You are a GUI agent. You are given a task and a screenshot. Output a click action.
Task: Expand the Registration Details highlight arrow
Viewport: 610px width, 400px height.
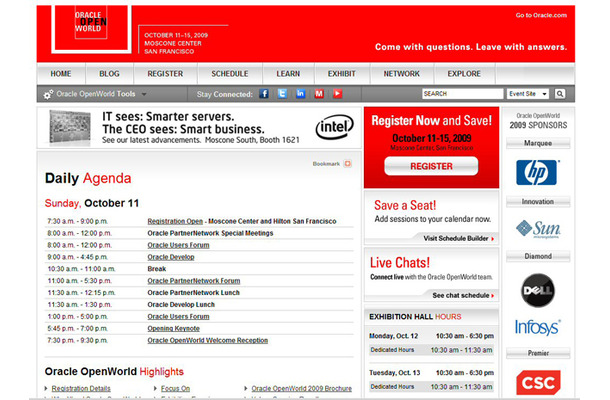click(x=47, y=388)
